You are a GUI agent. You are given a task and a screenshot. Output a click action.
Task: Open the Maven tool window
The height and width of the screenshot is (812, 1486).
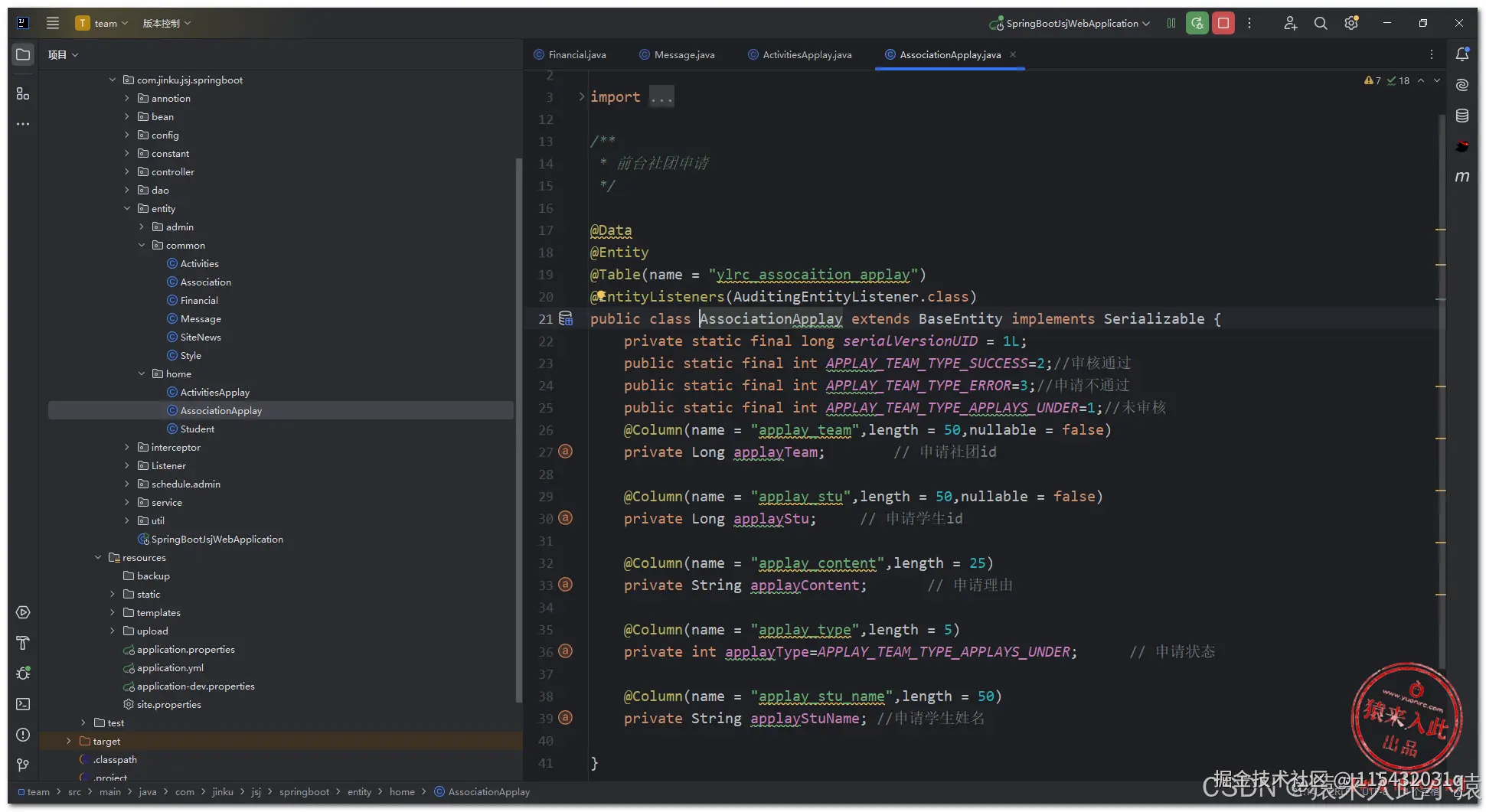point(1462,177)
